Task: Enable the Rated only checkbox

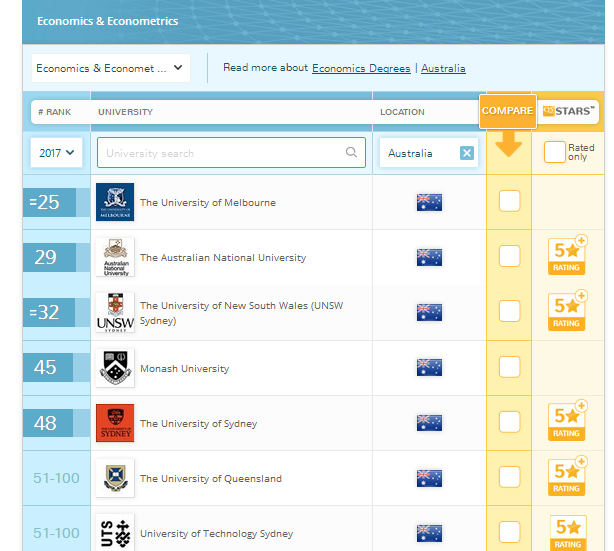Action: (x=554, y=152)
